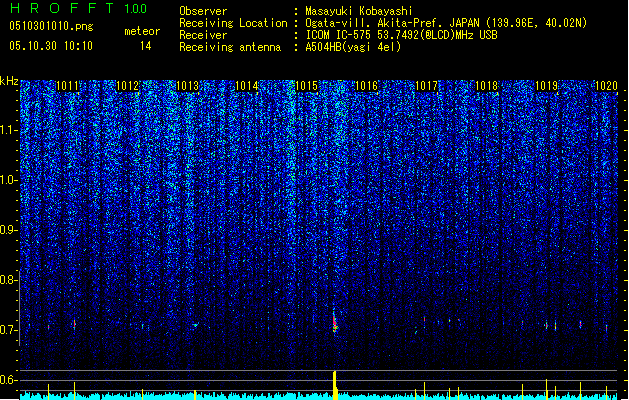Click the meteor label
This screenshot has height=400, width=629.
pyautogui.click(x=142, y=31)
